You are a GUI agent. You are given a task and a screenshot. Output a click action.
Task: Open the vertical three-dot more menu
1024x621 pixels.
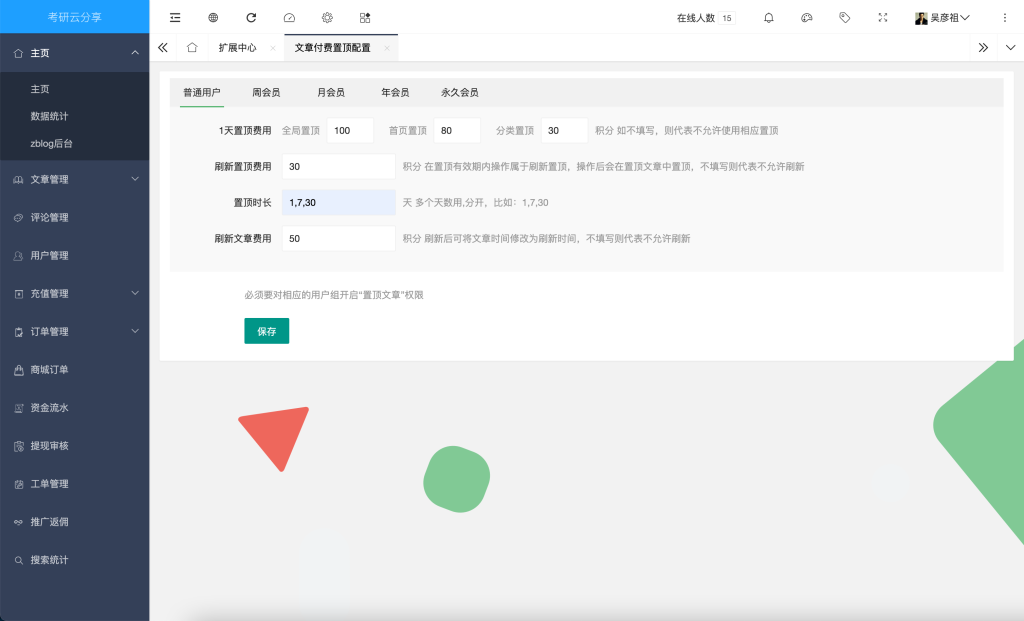pyautogui.click(x=1005, y=18)
